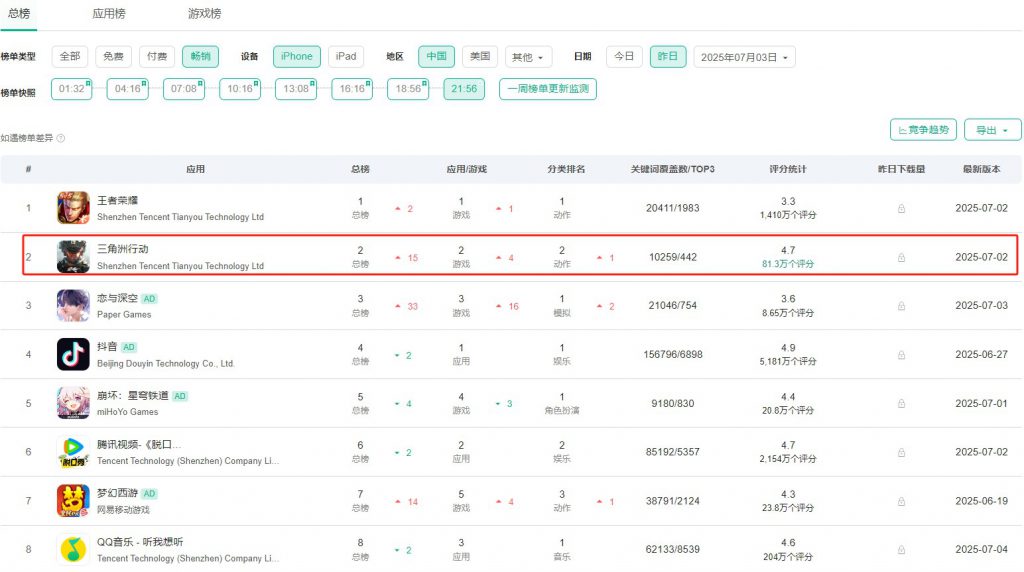Click the 81.3万个评分 rating count
This screenshot has height=572, width=1024.
(788, 264)
